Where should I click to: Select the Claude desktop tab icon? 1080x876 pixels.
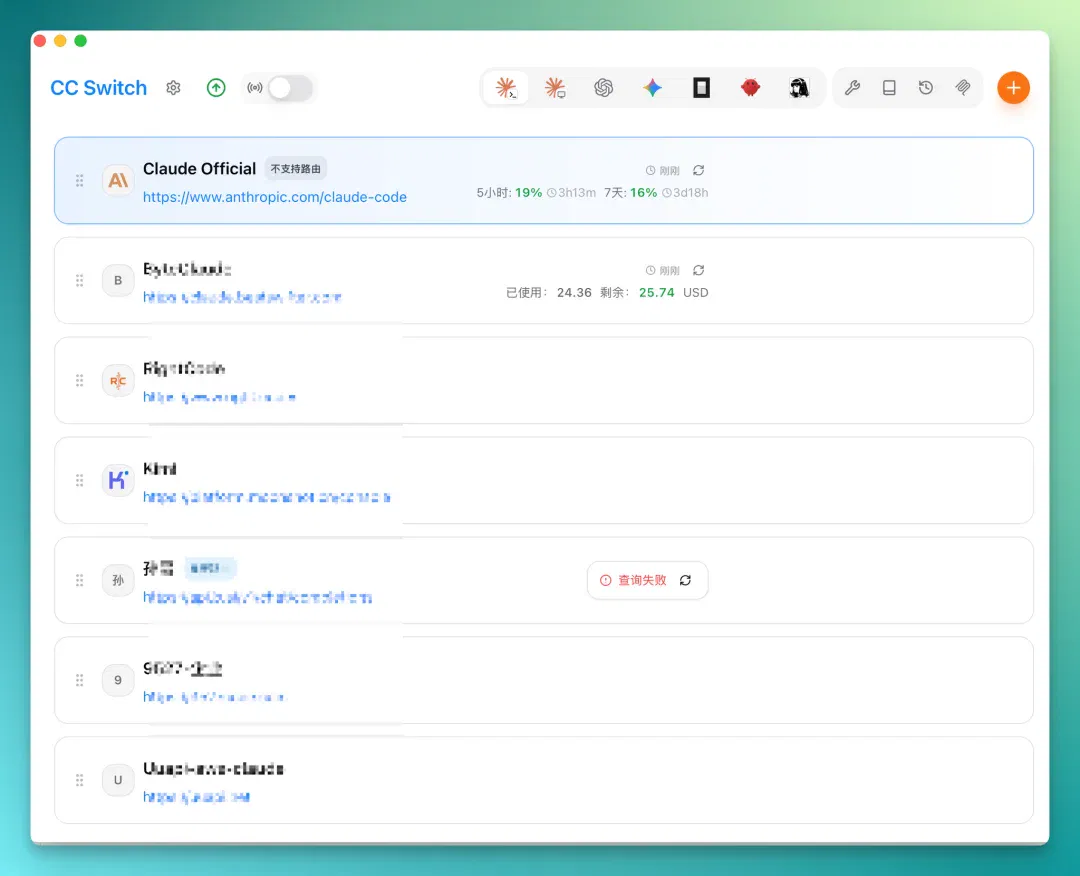click(555, 88)
